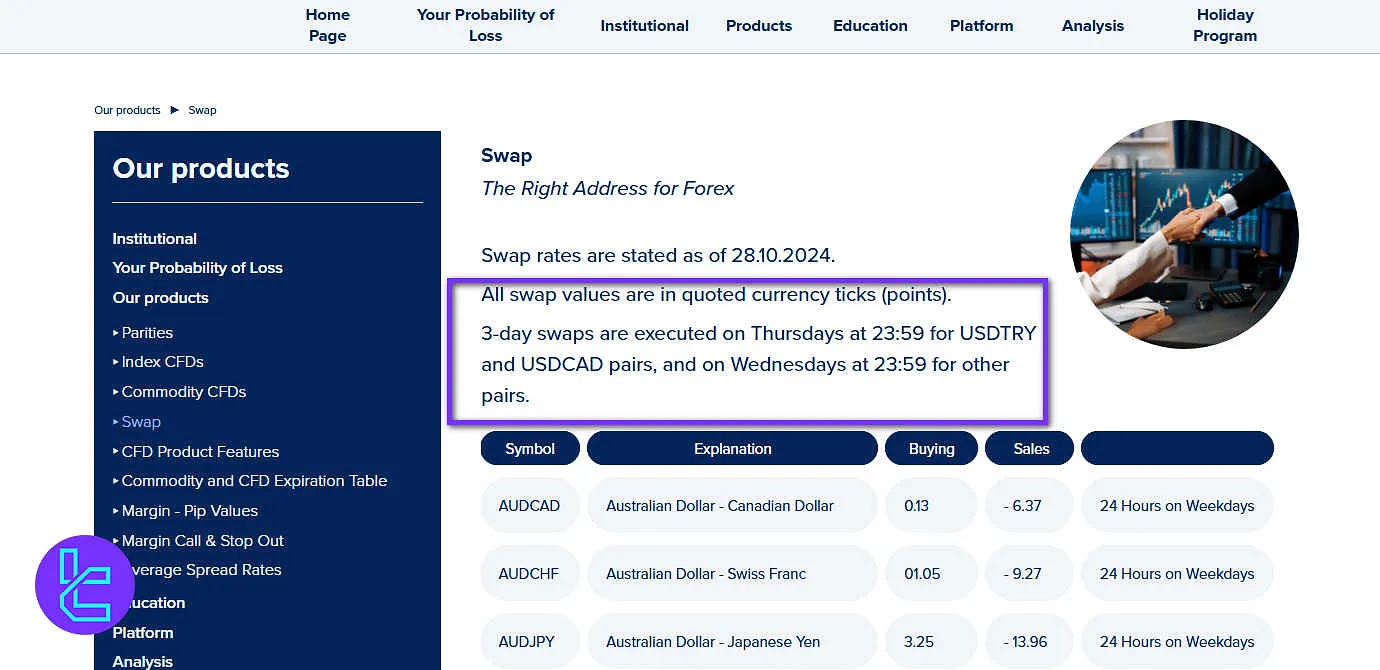This screenshot has height=670, width=1380.
Task: Select Institutional in the sidebar
Action: coord(154,238)
